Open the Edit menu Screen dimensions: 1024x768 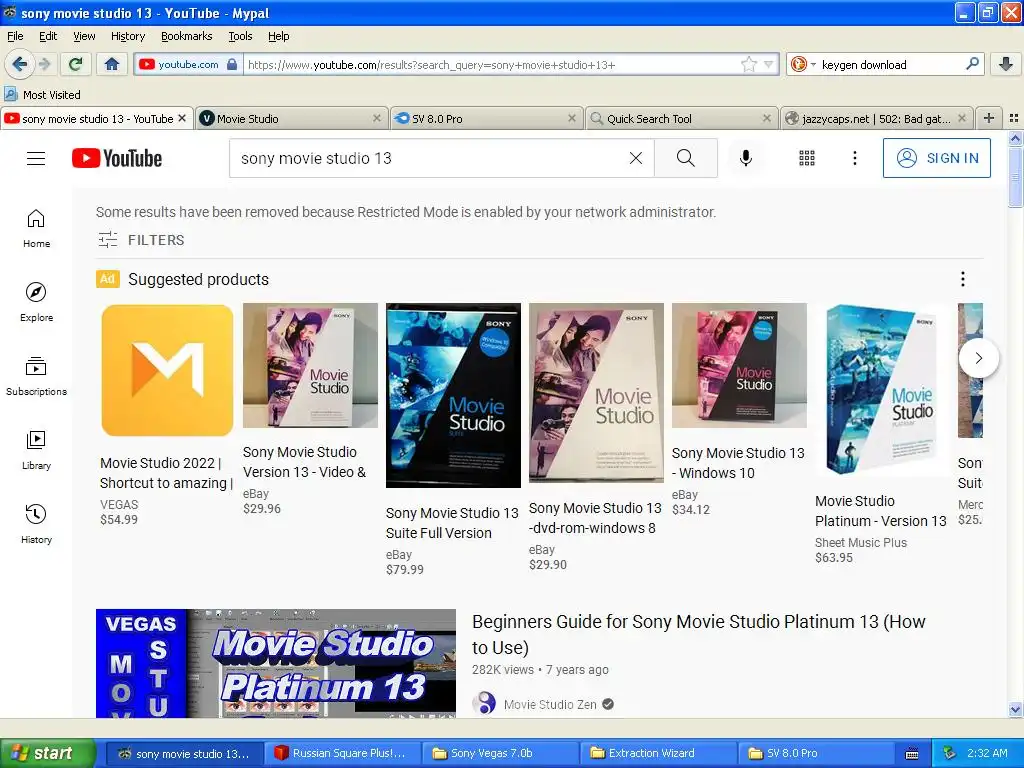click(x=48, y=36)
